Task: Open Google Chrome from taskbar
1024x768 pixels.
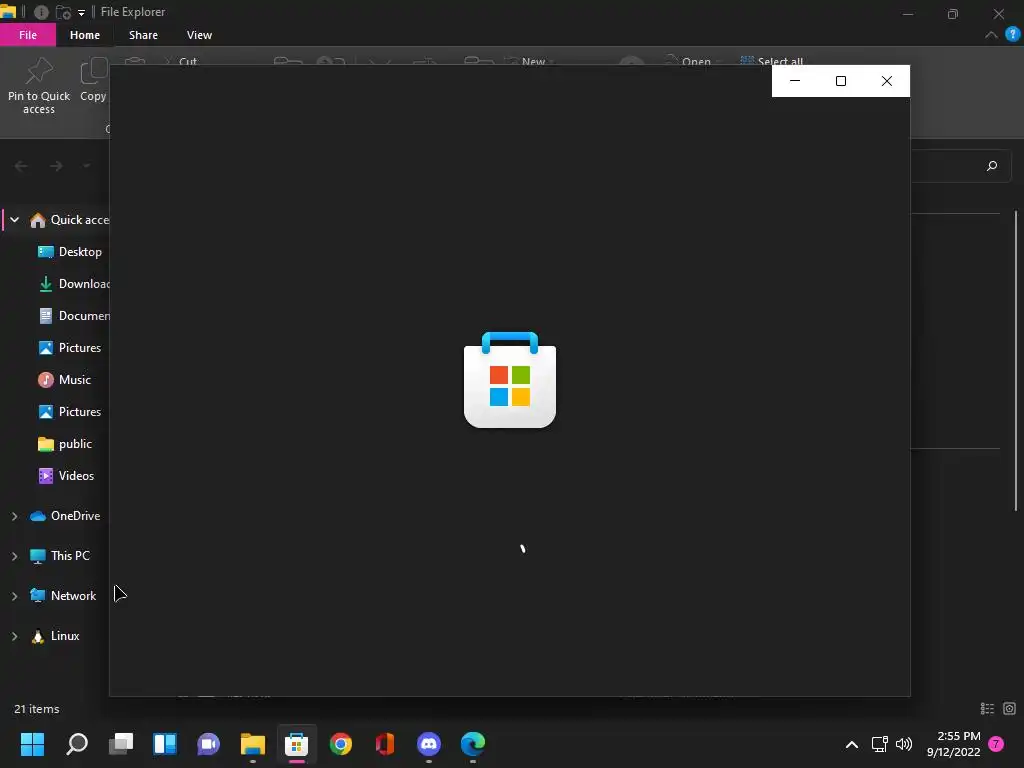Action: 340,744
